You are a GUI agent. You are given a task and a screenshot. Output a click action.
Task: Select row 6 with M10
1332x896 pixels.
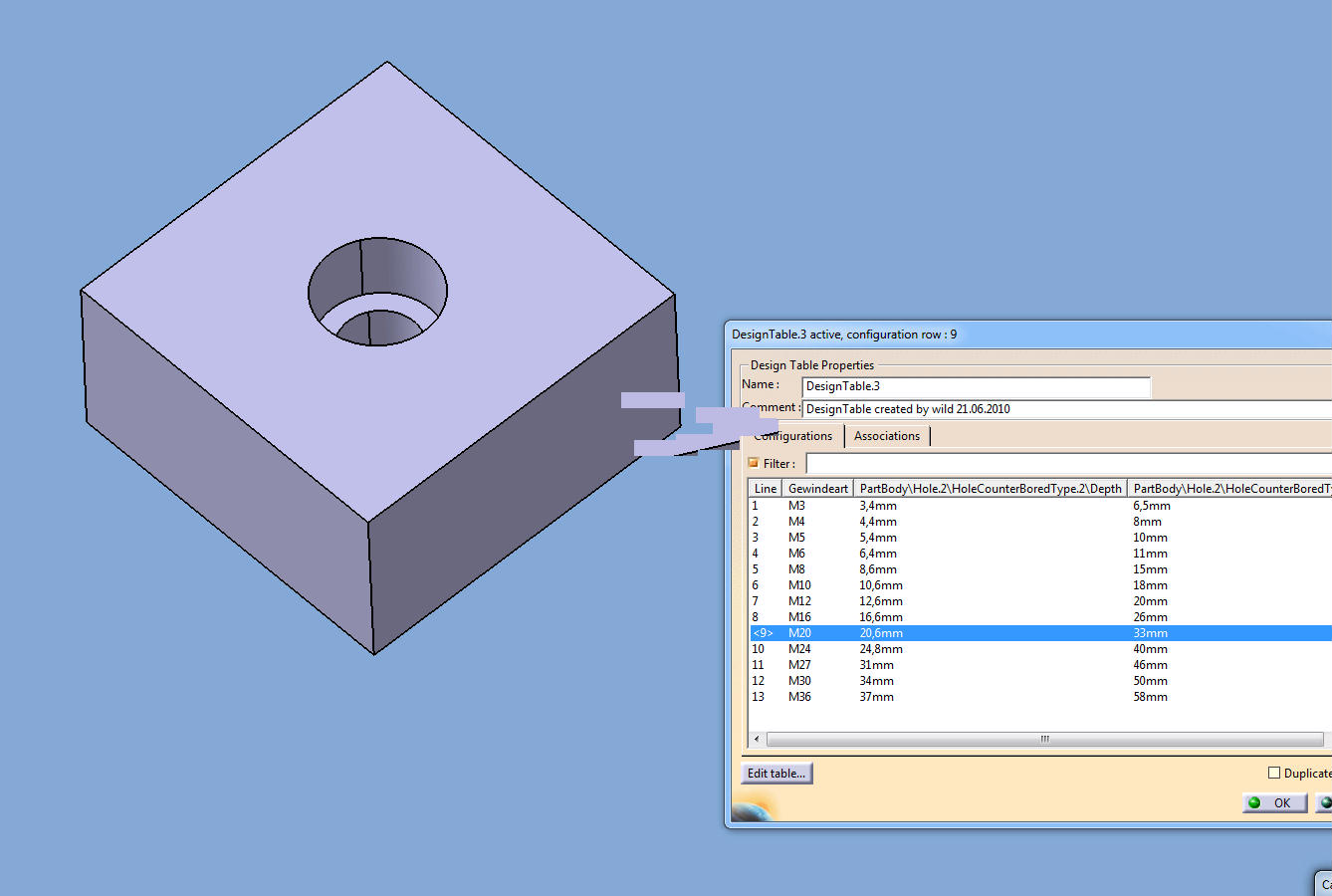1040,585
